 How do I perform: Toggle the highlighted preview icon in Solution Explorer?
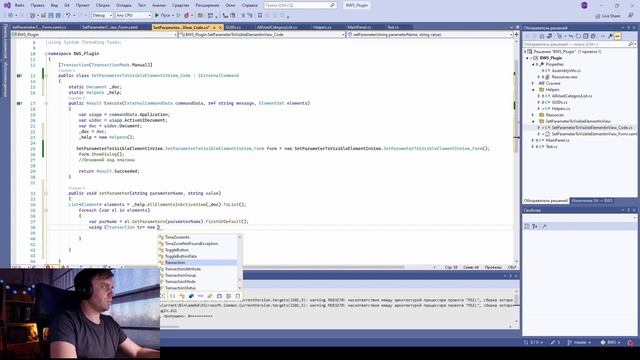(x=618, y=36)
